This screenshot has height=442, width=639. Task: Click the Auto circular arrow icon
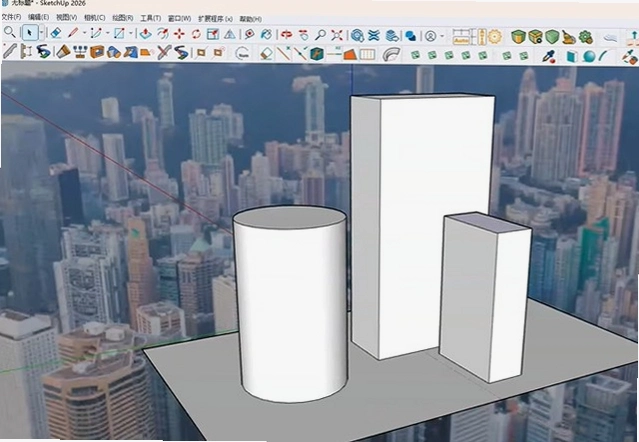tap(243, 53)
